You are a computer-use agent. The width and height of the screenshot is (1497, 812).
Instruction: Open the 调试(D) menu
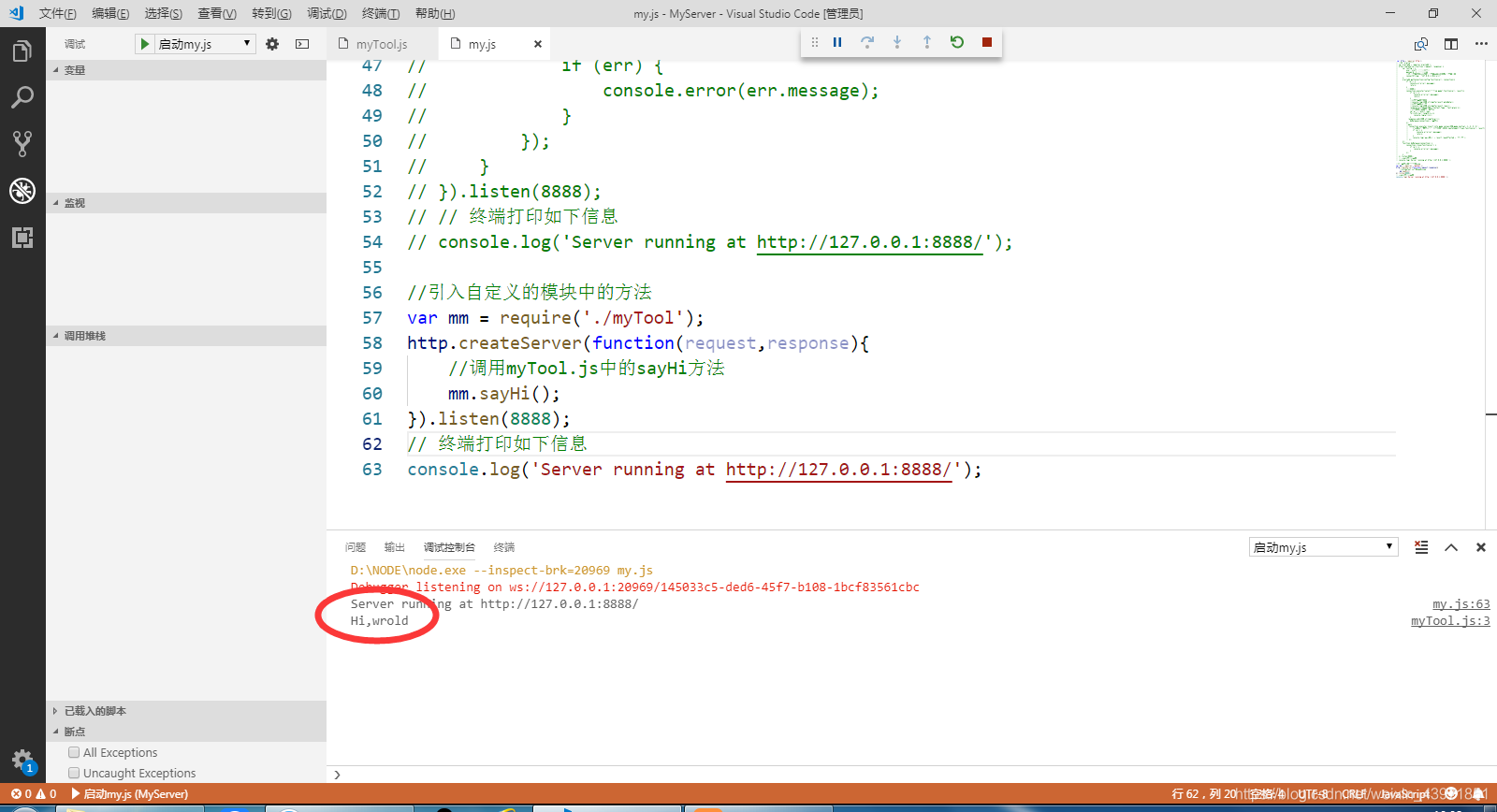327,13
